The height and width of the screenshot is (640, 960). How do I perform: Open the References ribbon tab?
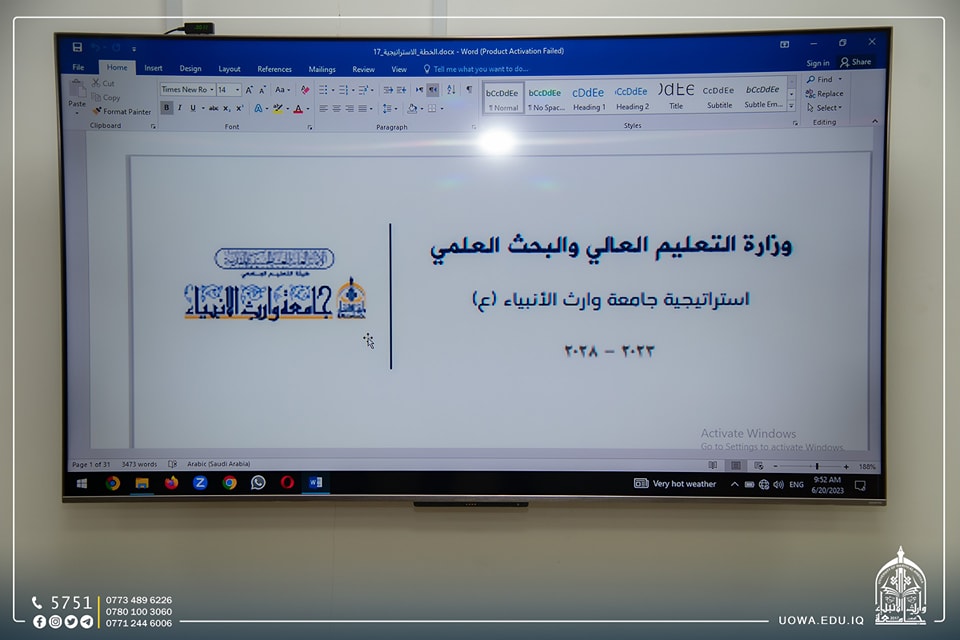274,69
